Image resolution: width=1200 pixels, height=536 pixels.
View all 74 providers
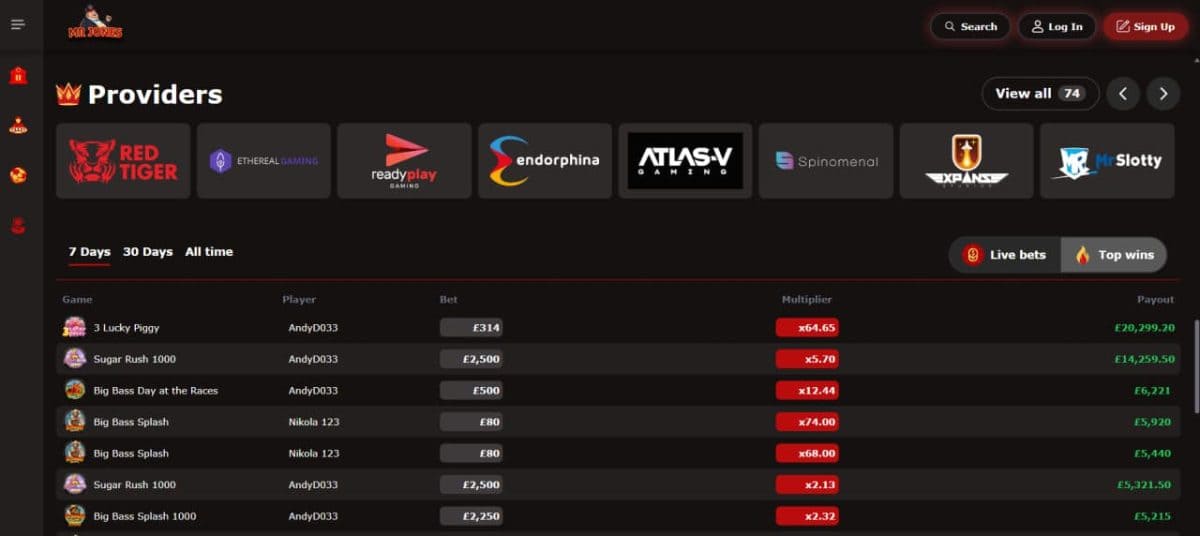(x=1040, y=94)
